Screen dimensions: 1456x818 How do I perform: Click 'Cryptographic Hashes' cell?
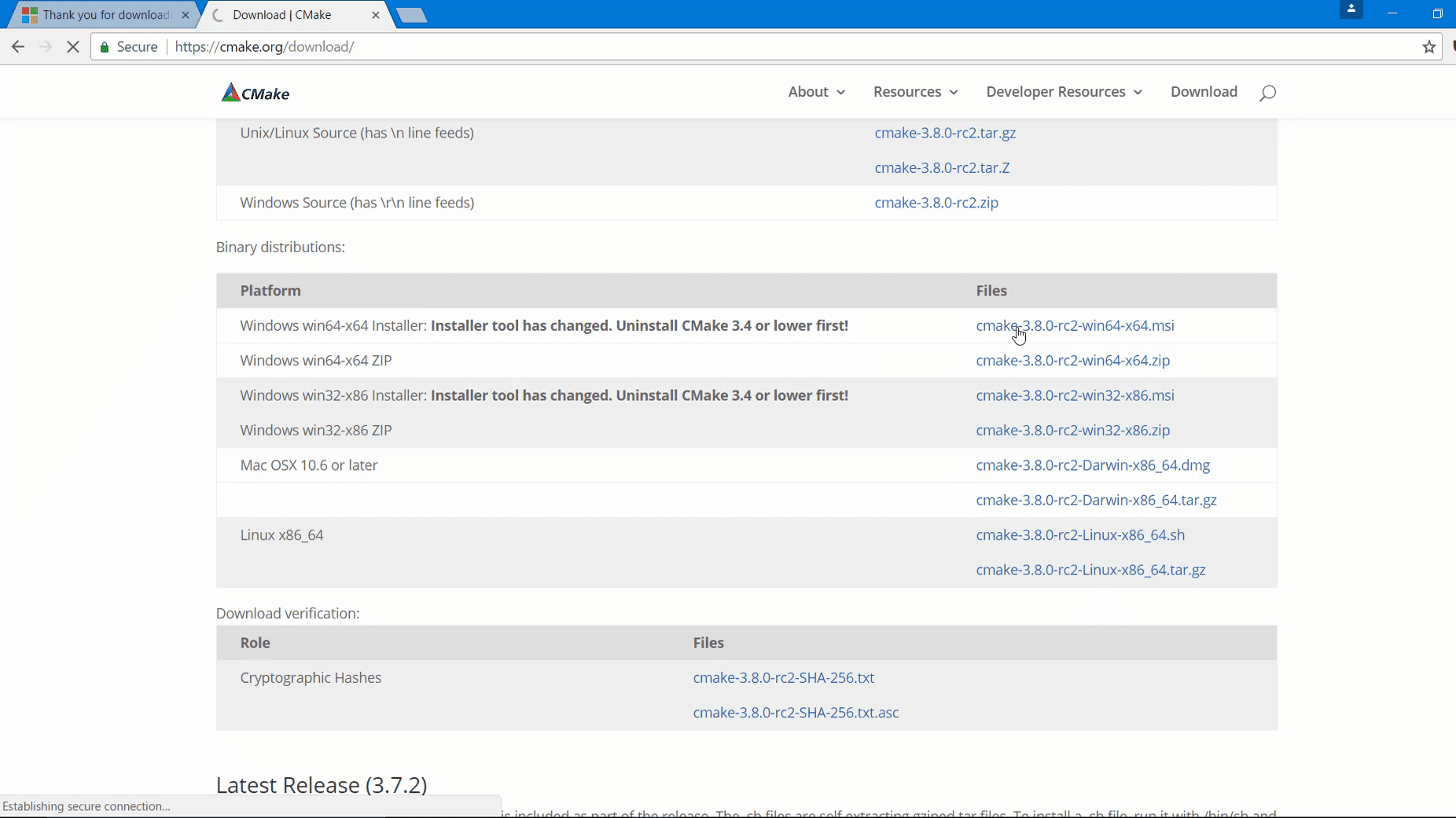(x=311, y=678)
